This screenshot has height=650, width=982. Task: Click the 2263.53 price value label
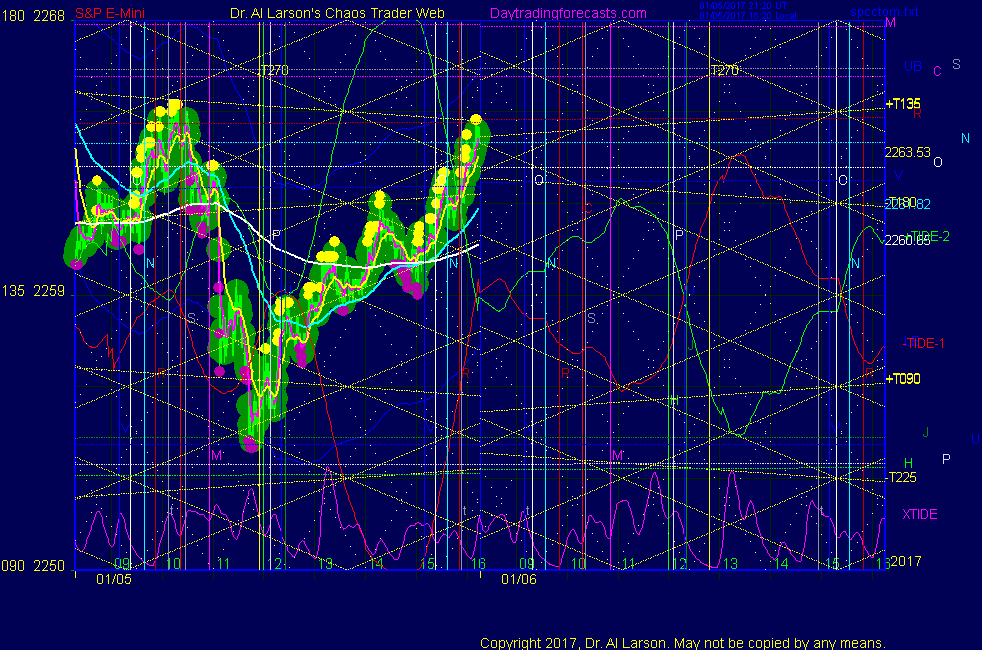(x=906, y=152)
